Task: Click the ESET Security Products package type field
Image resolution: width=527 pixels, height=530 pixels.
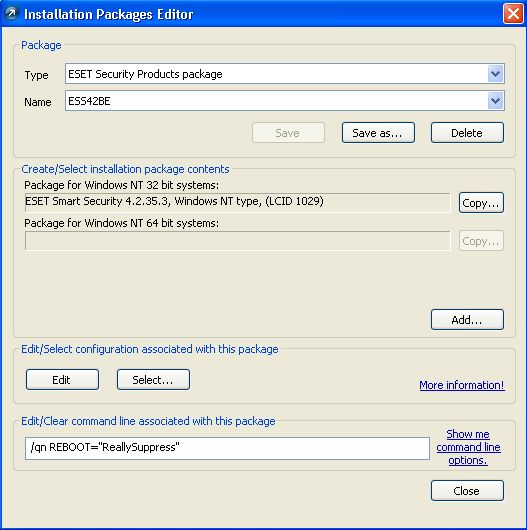Action: (285, 74)
